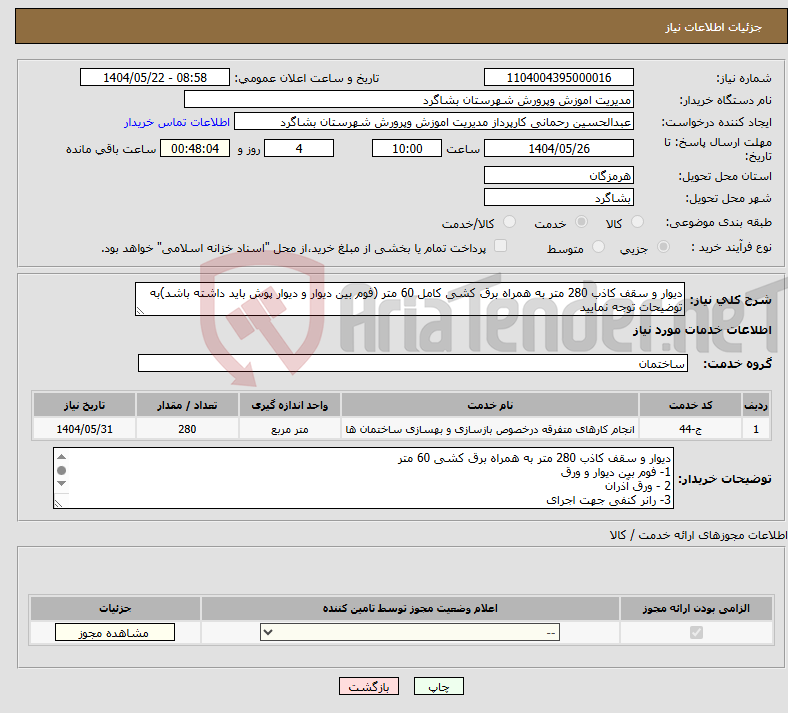Click the buyer notes scrollbar thumb
788x713 pixels.
tap(61, 470)
